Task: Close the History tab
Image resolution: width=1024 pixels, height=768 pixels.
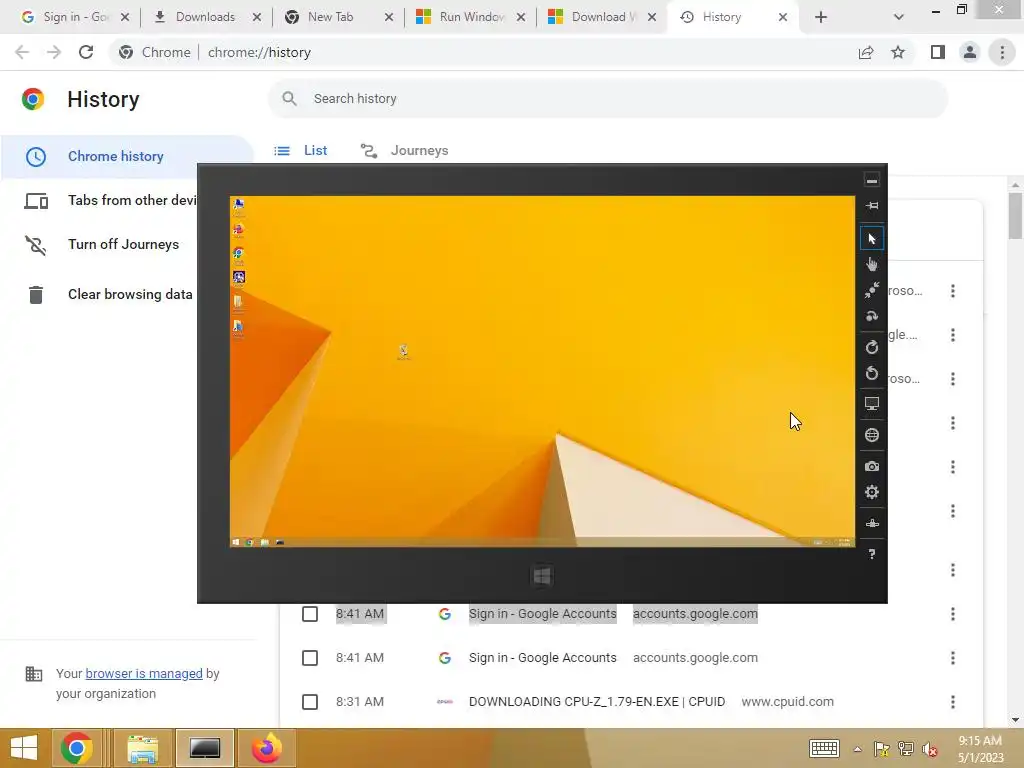Action: [783, 17]
